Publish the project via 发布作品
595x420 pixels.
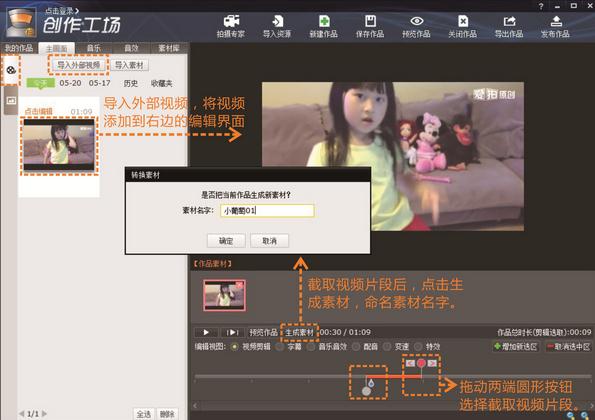[x=555, y=26]
